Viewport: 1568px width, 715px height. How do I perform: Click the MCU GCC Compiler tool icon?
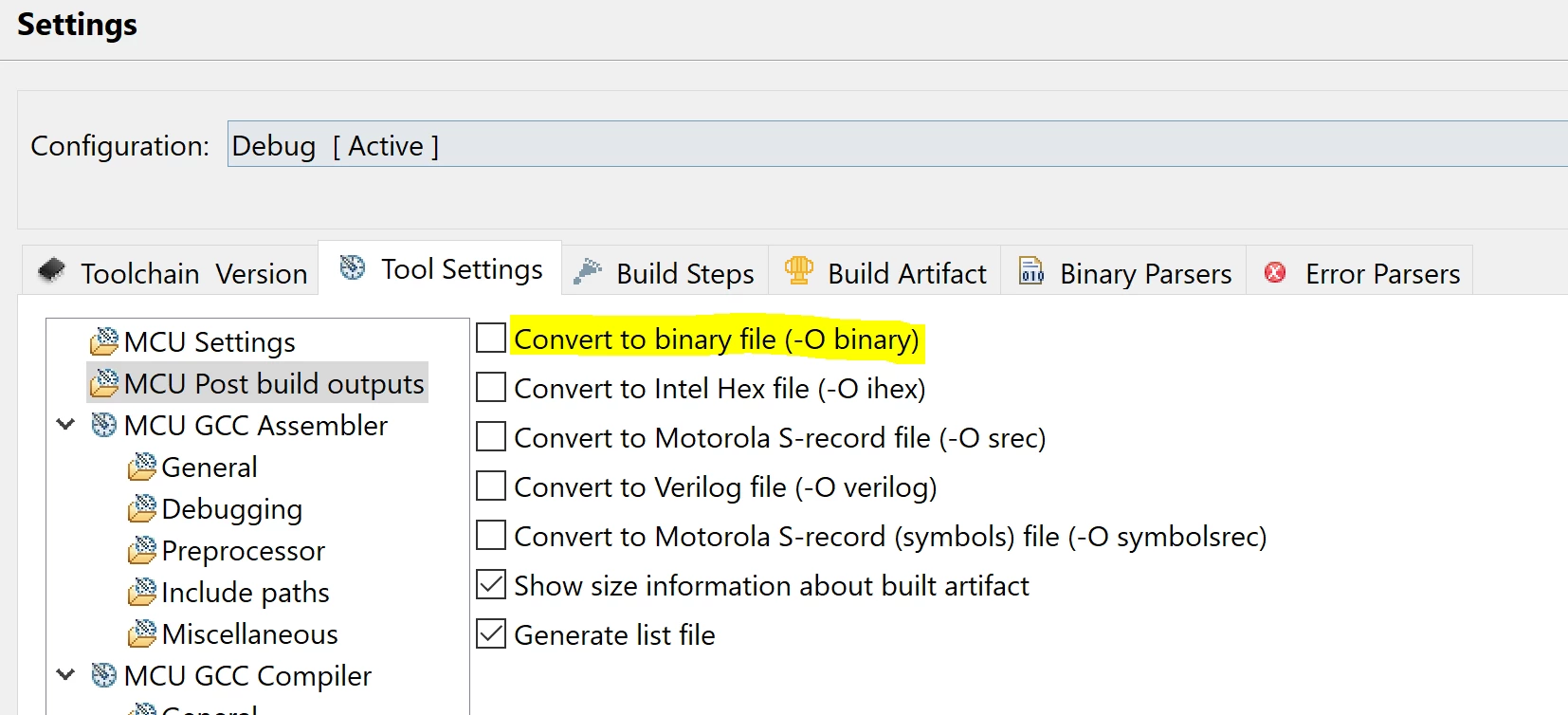pos(104,675)
